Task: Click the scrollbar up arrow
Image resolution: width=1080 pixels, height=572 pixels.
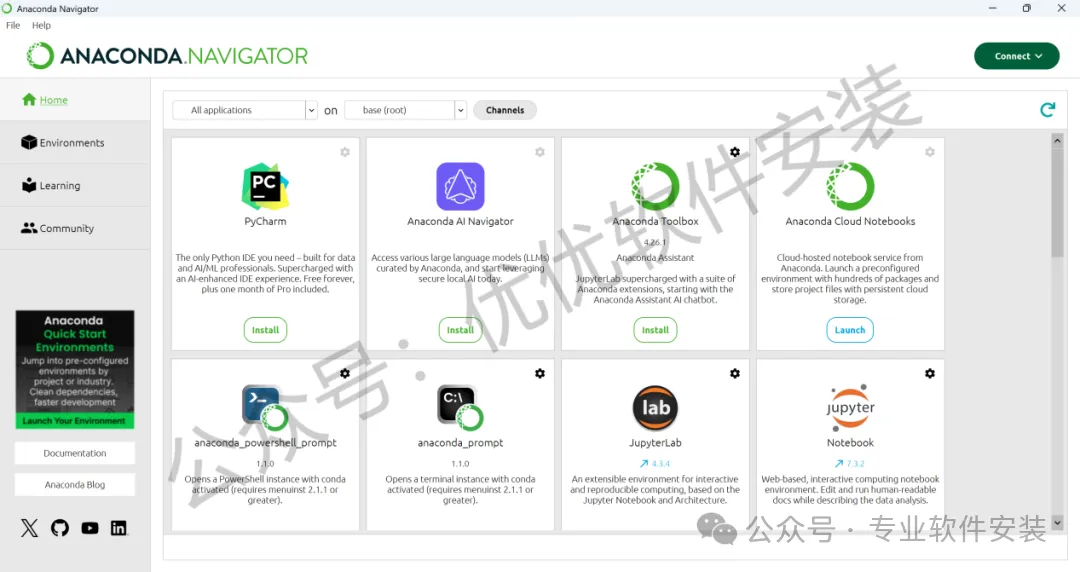Action: tap(1057, 141)
